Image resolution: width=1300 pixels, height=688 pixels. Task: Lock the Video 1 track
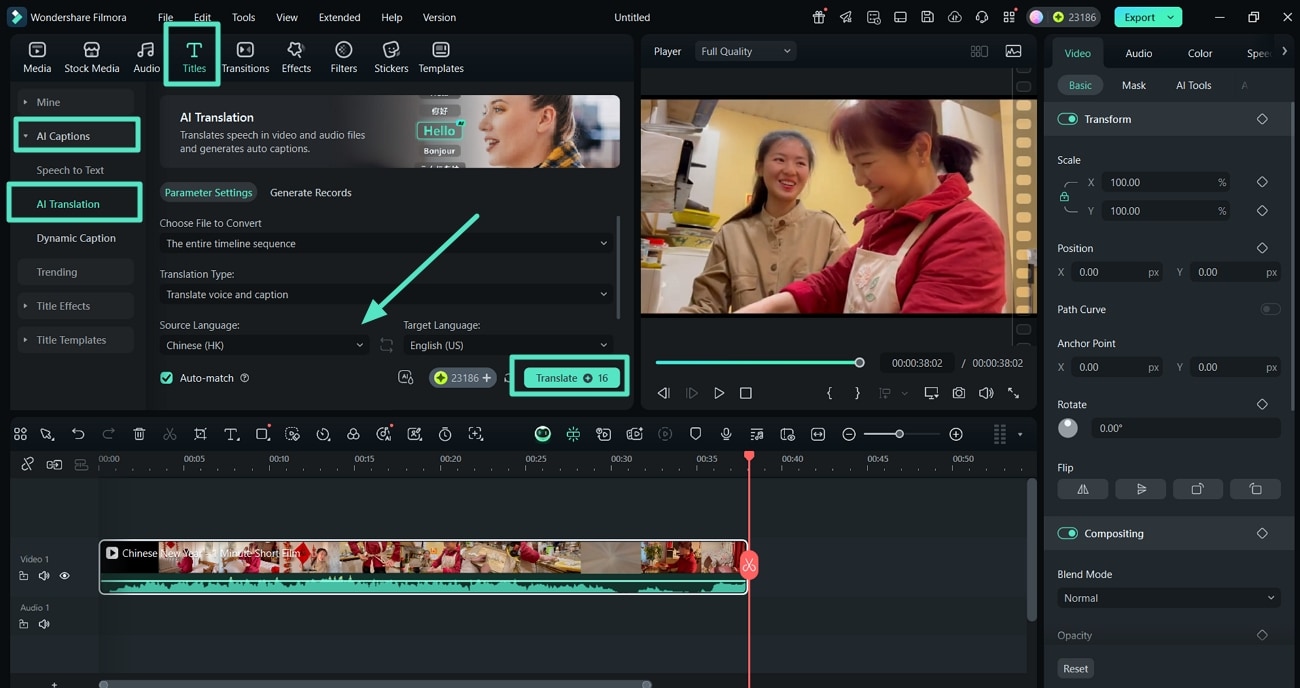(24, 576)
